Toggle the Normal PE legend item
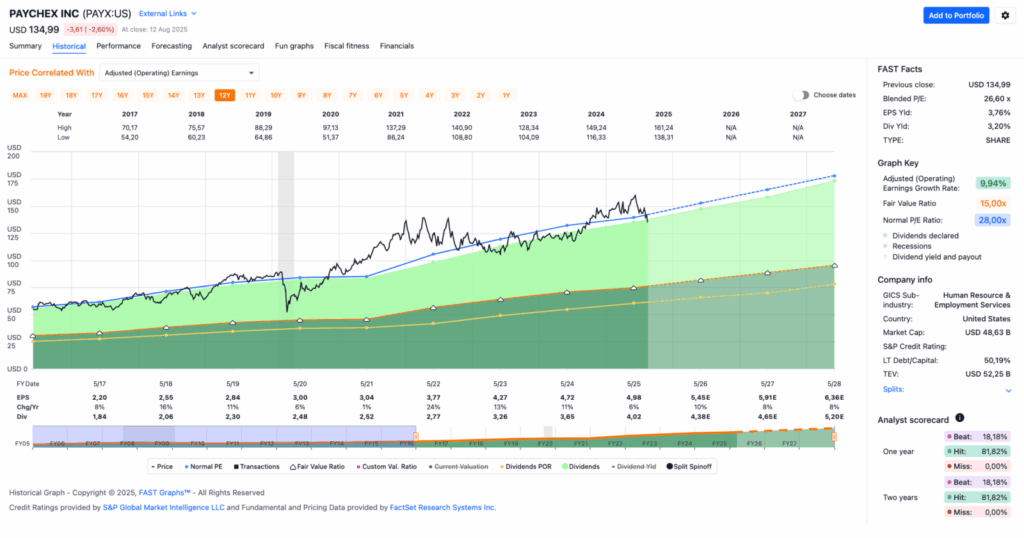Image resolution: width=1024 pixels, height=538 pixels. click(204, 466)
